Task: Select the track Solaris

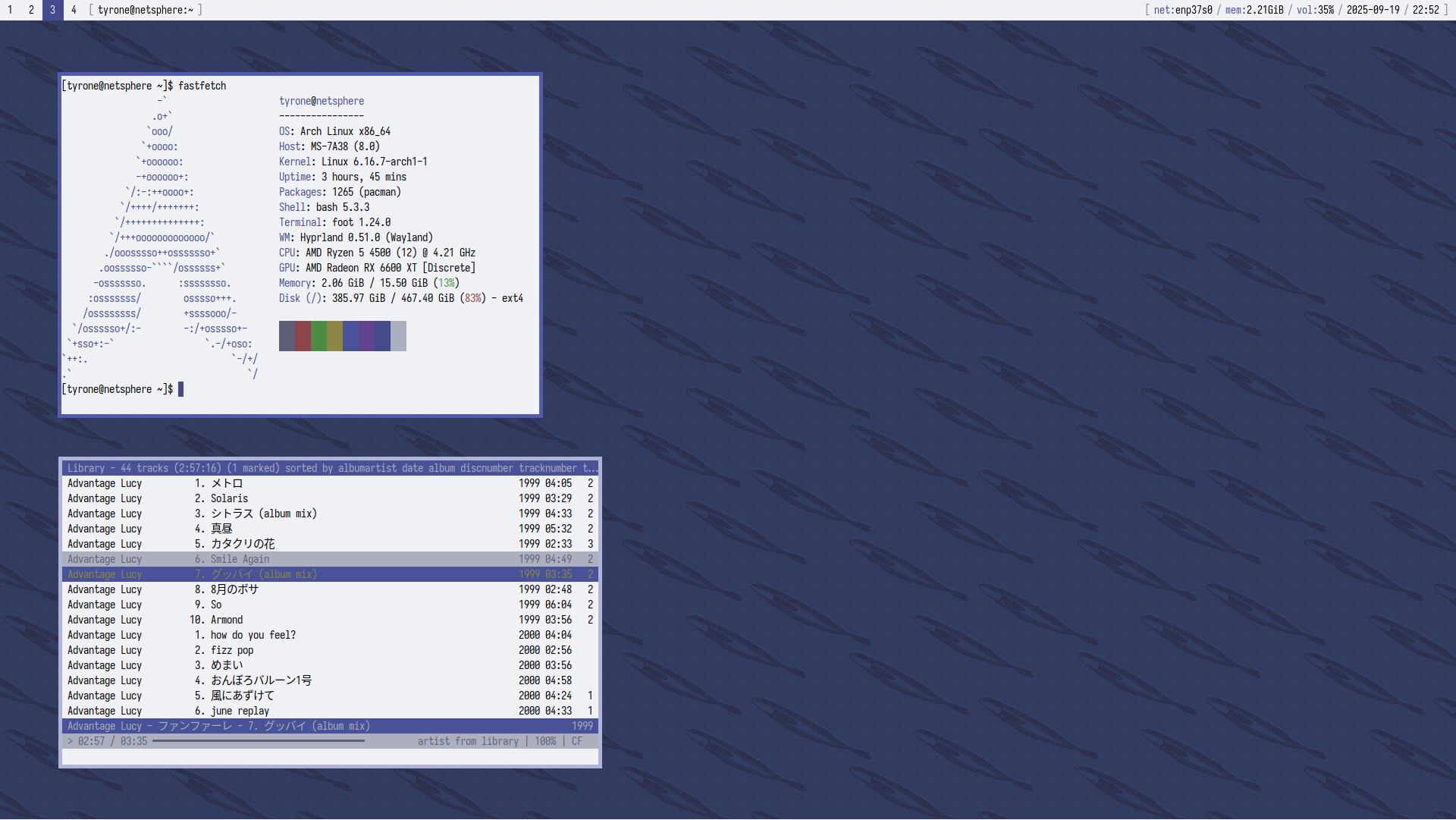Action: tap(229, 498)
